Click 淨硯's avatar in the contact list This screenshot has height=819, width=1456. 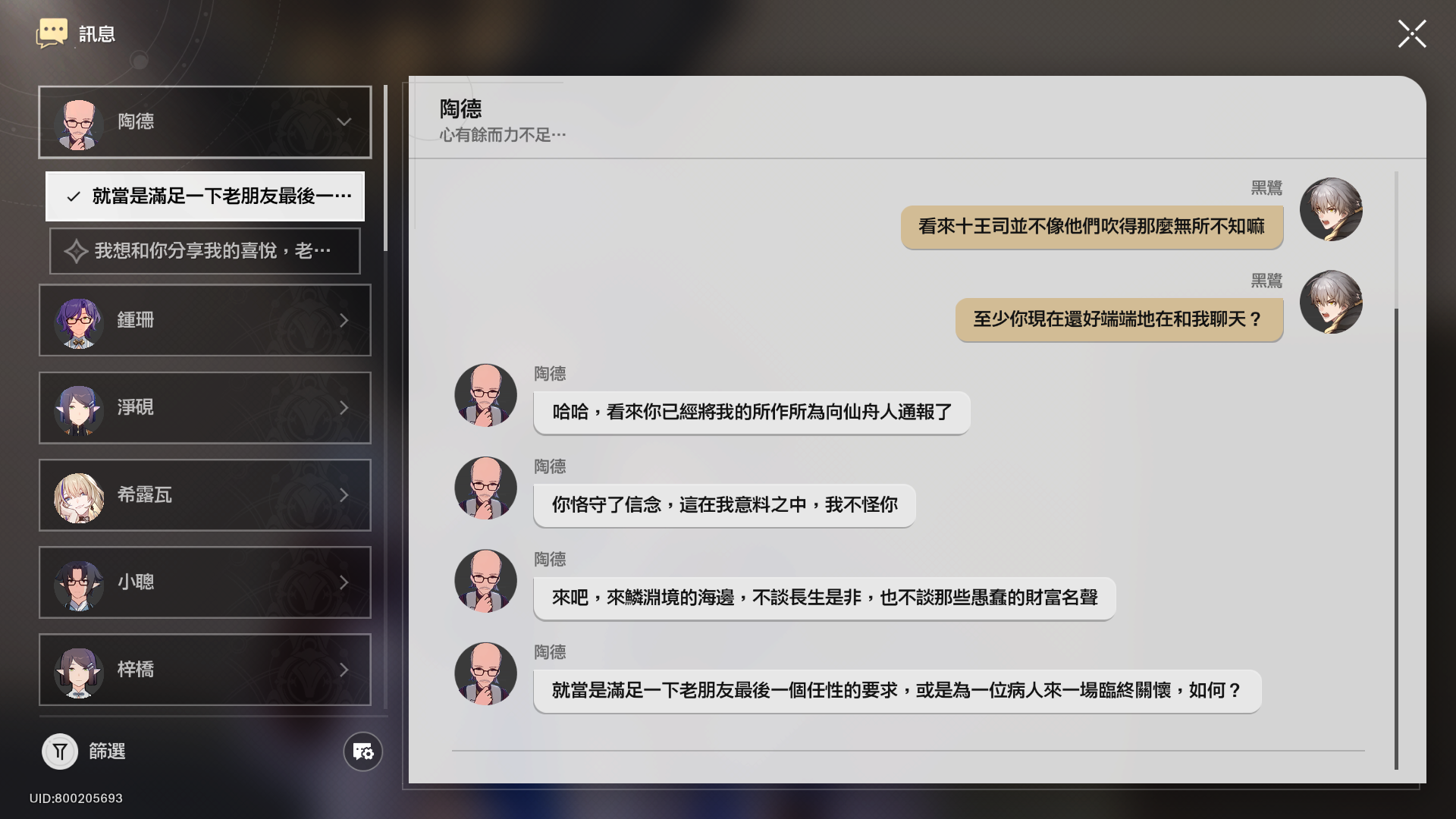79,410
